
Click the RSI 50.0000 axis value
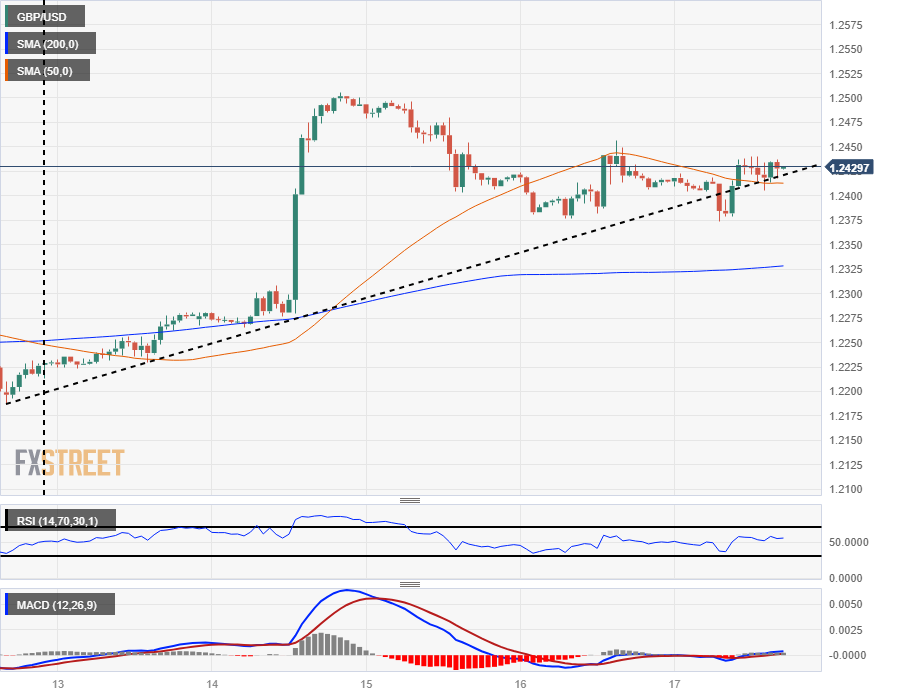pyautogui.click(x=849, y=542)
